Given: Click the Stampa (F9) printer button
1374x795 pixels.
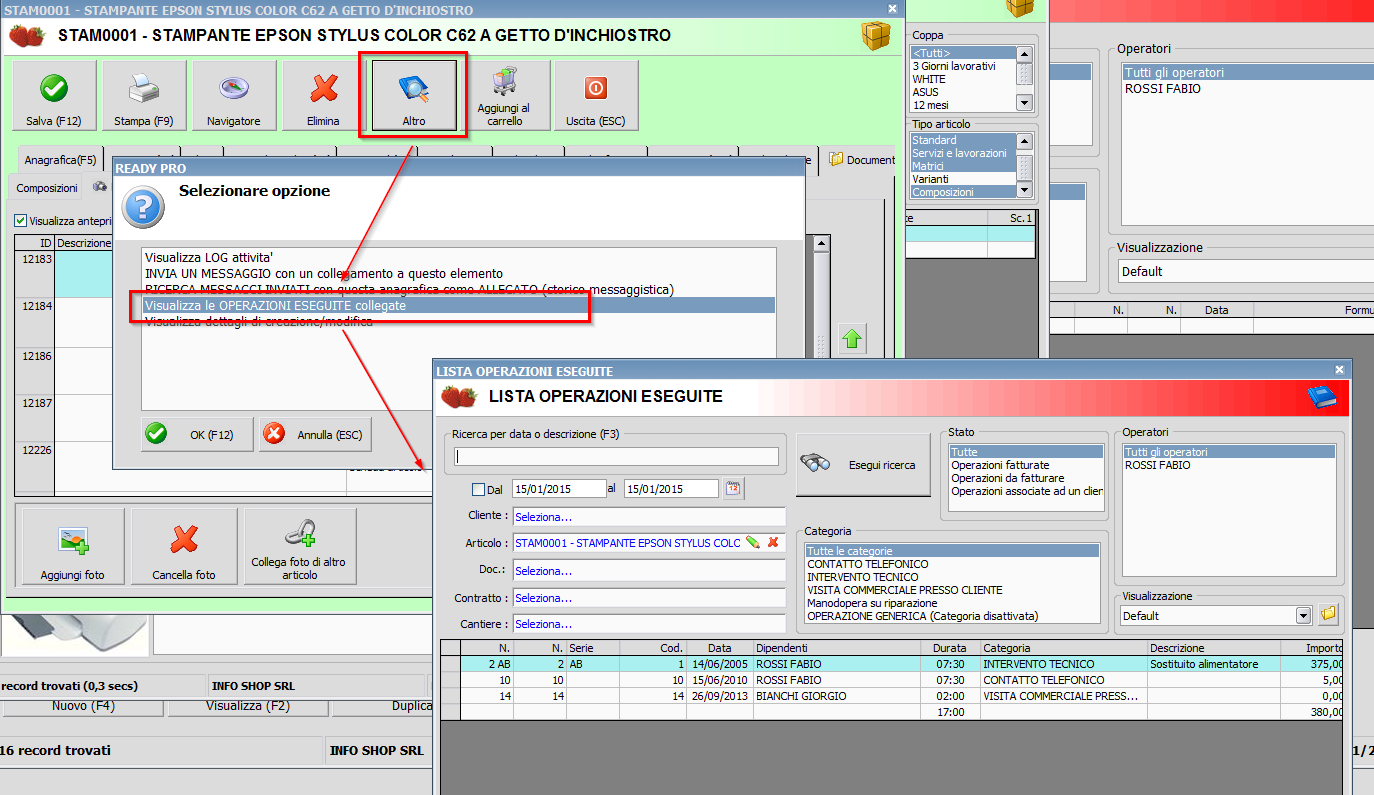Looking at the screenshot, I should 144,95.
